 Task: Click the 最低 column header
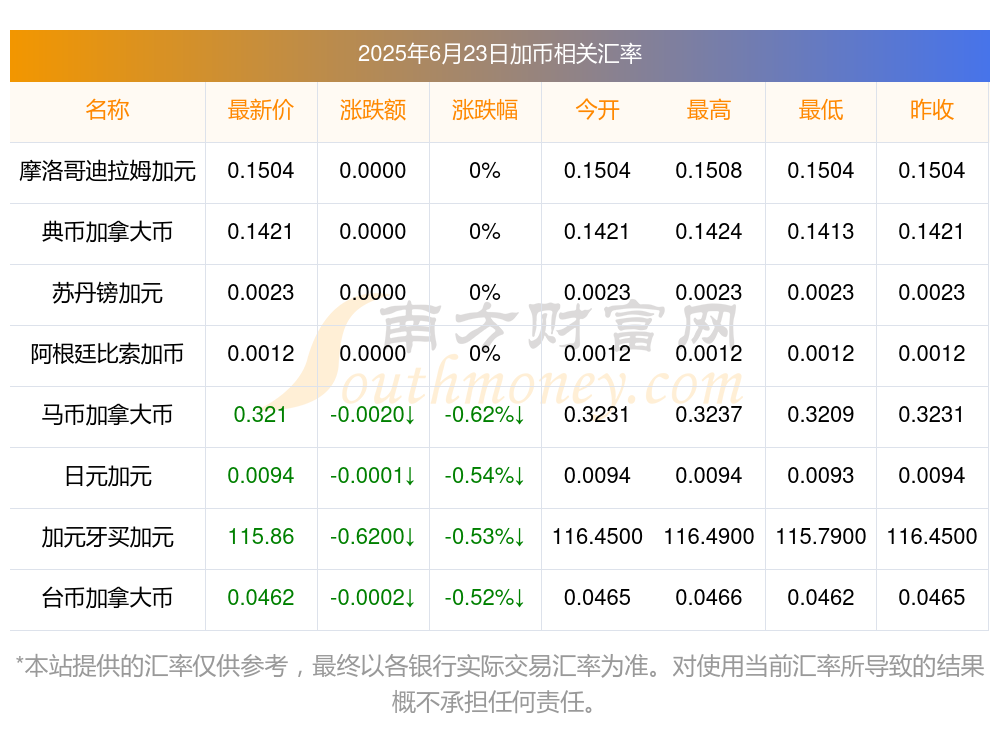[821, 110]
